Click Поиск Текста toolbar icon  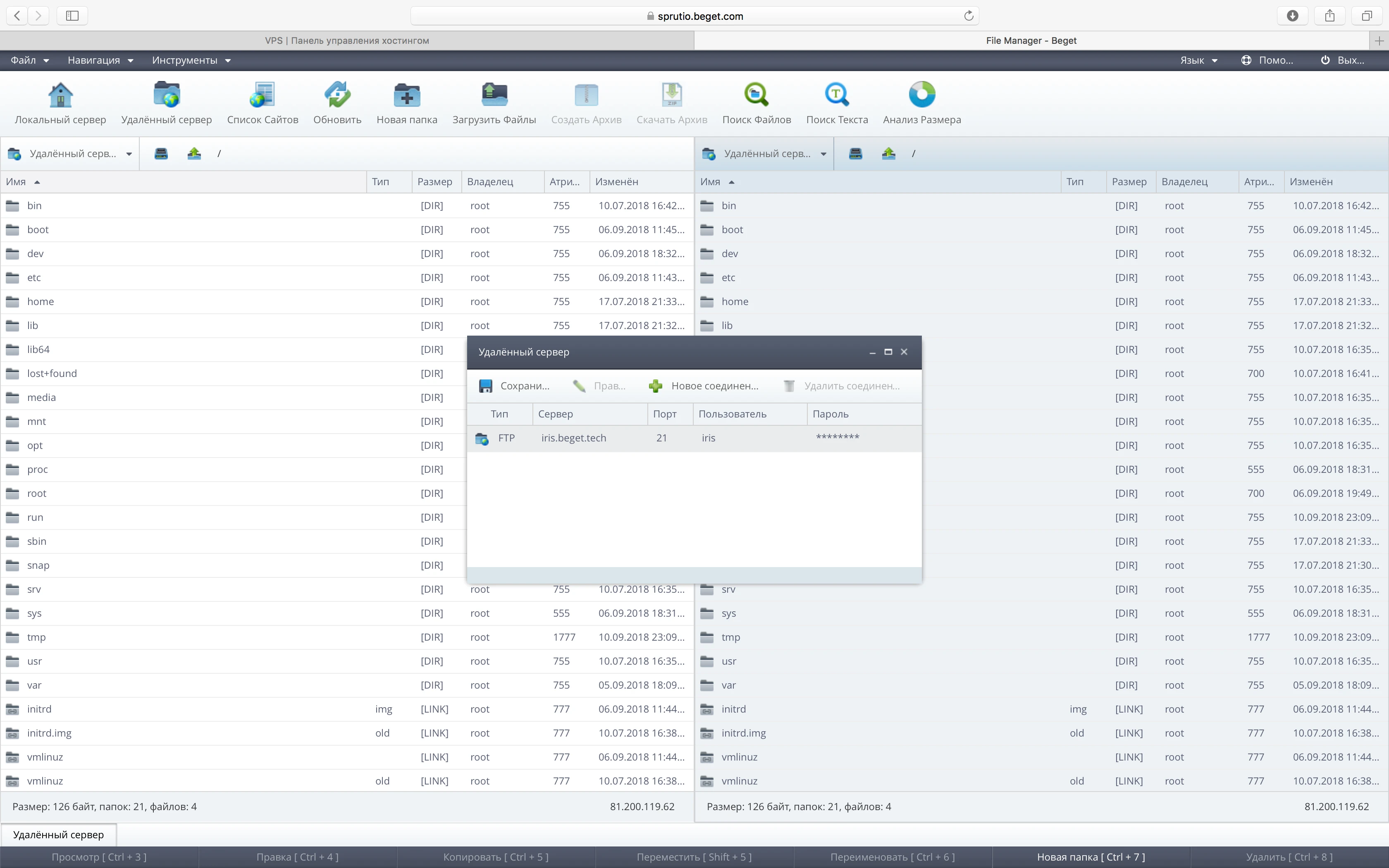tap(836, 95)
